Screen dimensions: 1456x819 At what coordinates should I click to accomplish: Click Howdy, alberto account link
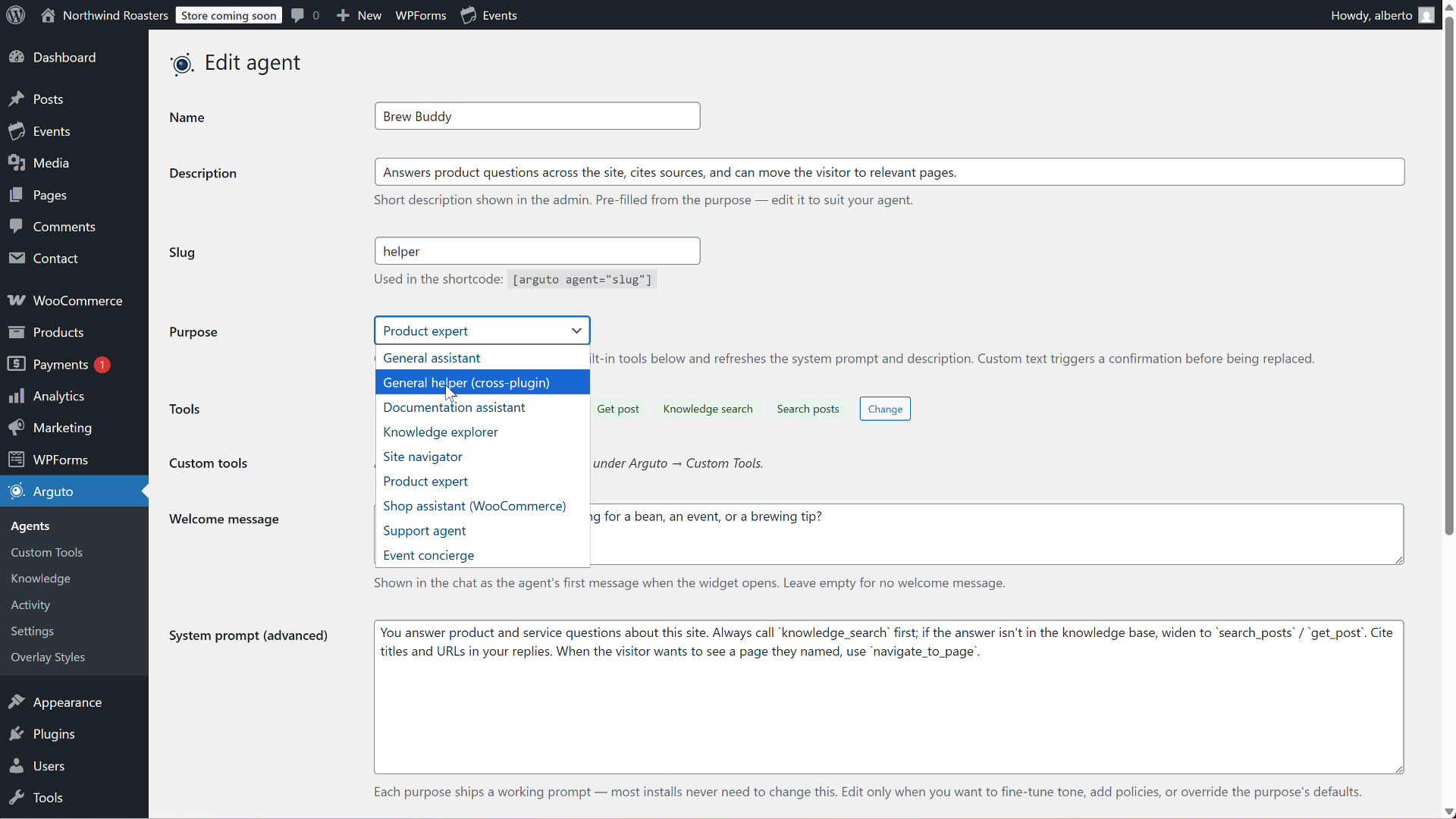point(1371,15)
